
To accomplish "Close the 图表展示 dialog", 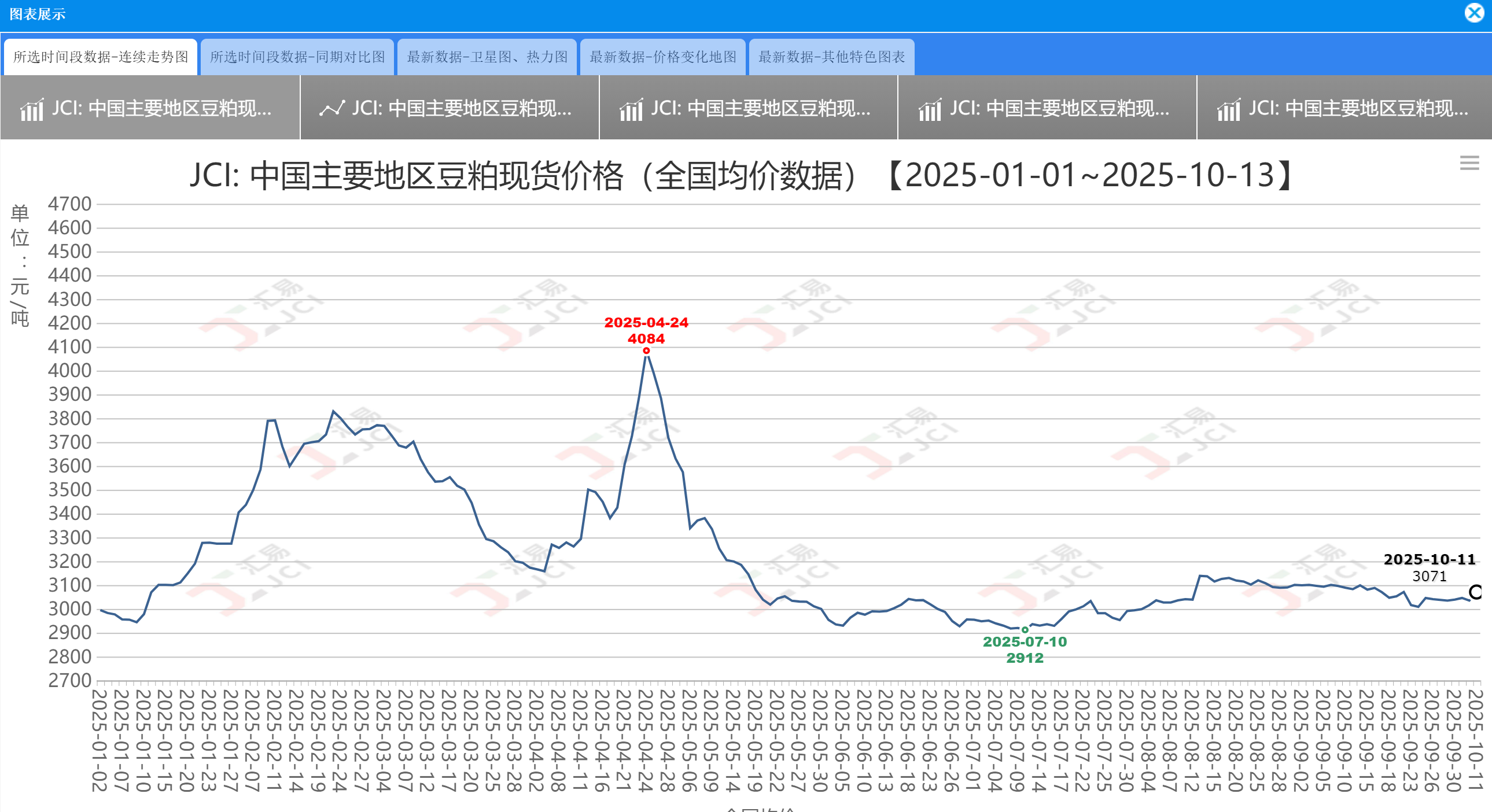I will coord(1474,13).
